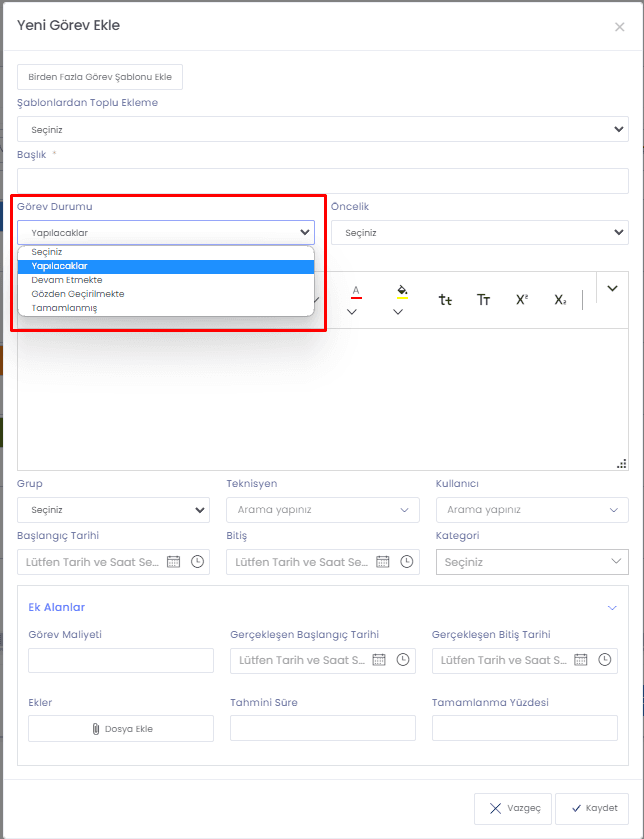Viewport: 644px width, 839px height.
Task: Select Seçiniz in Görev Durumu list
Action: (166, 252)
